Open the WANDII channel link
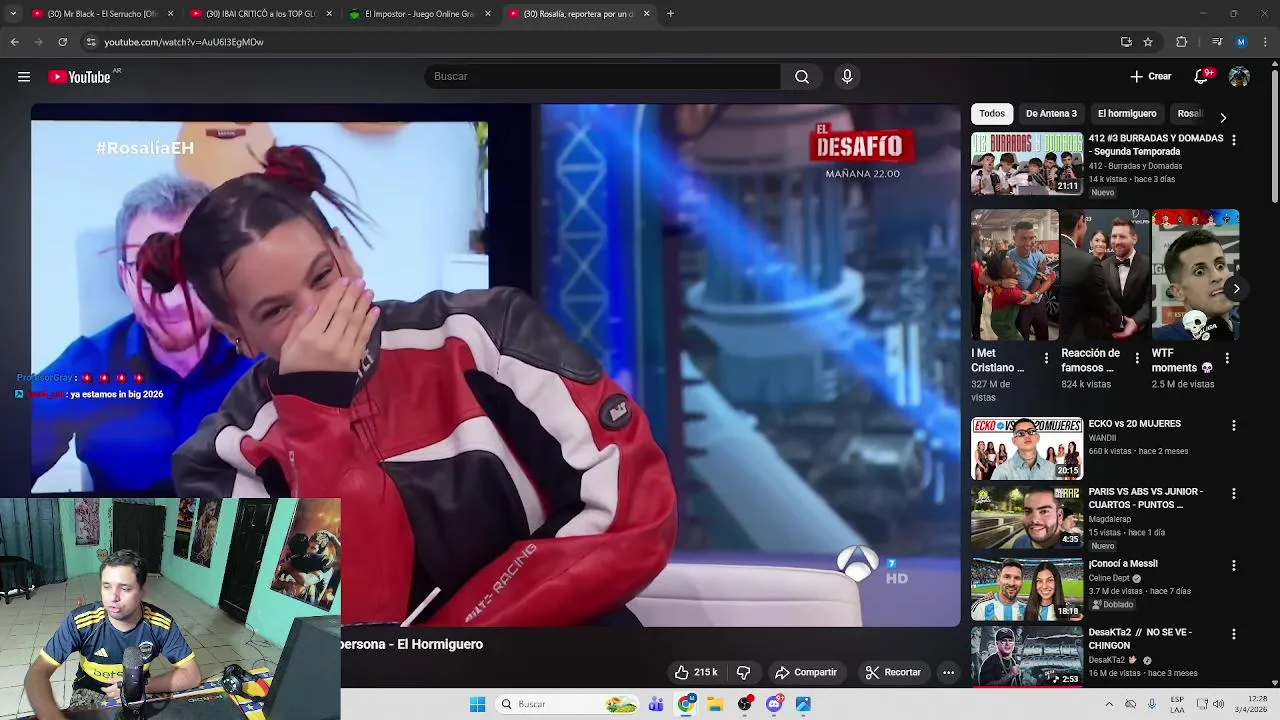This screenshot has width=1280, height=720. click(x=1102, y=438)
